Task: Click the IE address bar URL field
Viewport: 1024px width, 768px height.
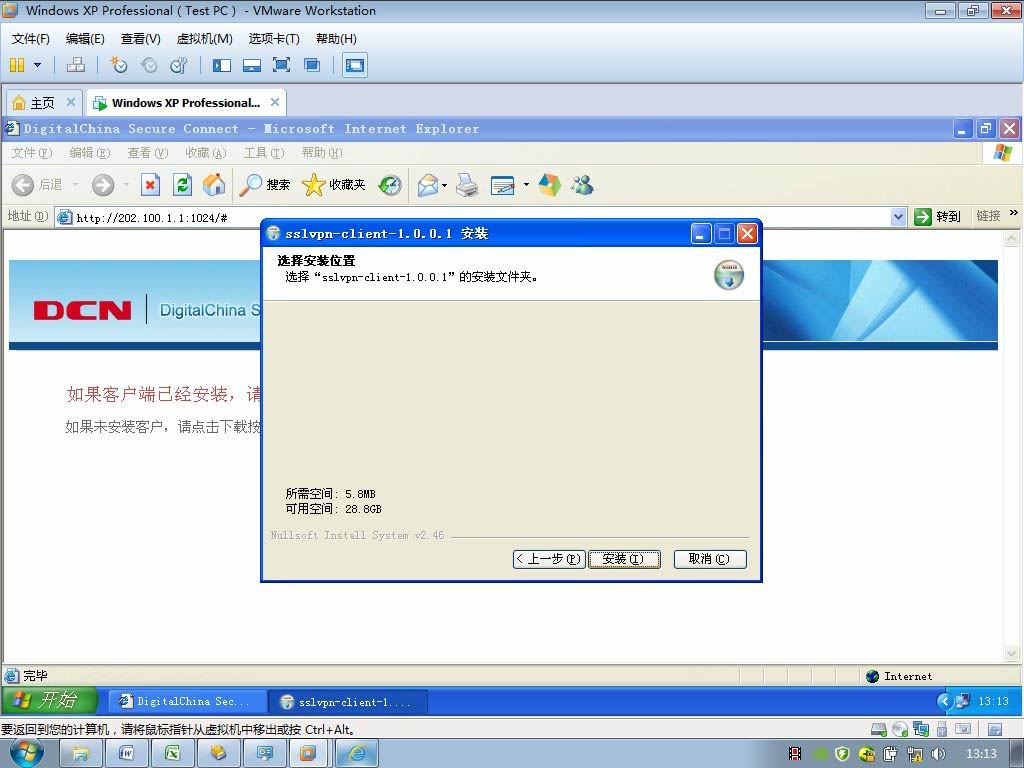Action: click(x=473, y=217)
